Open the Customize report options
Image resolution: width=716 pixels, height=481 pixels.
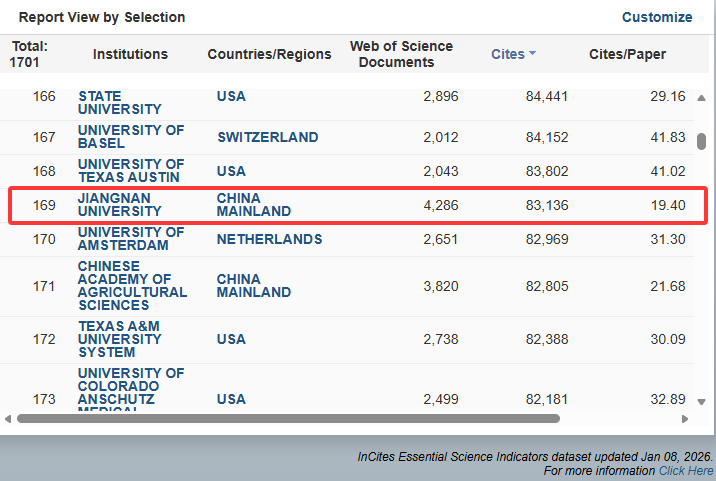pos(656,17)
